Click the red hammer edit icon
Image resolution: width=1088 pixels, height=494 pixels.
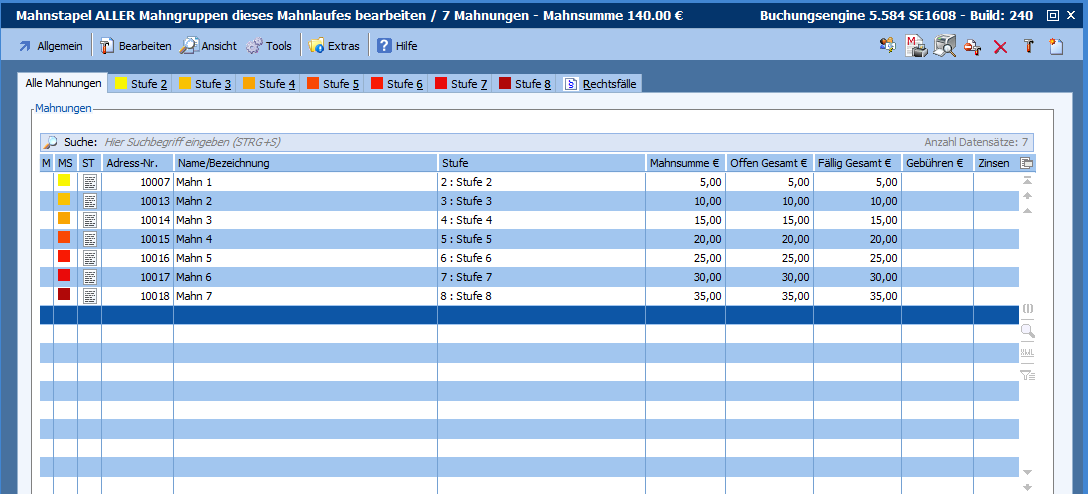coord(1027,47)
